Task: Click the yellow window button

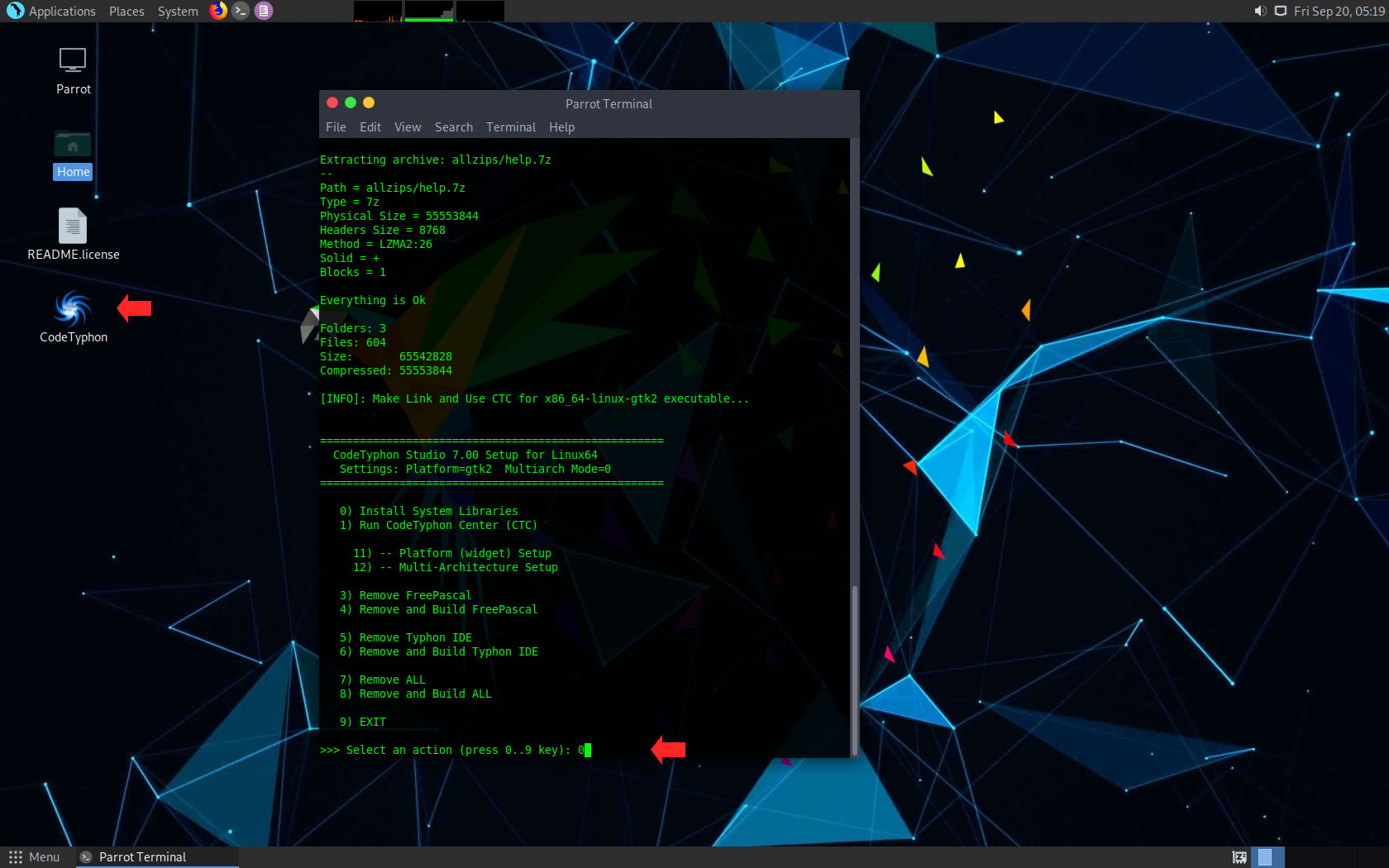Action: point(369,103)
